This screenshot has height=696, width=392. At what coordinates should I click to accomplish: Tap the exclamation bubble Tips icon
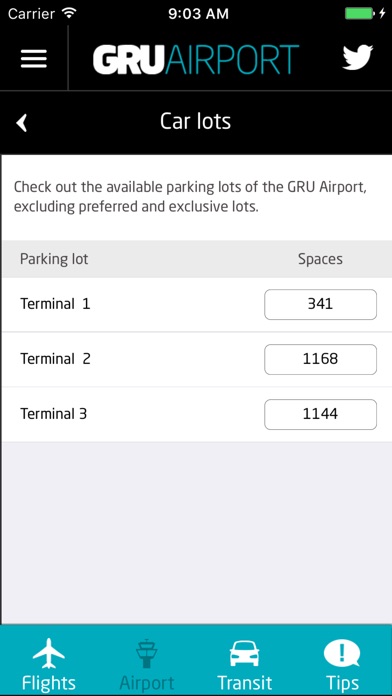pos(342,654)
